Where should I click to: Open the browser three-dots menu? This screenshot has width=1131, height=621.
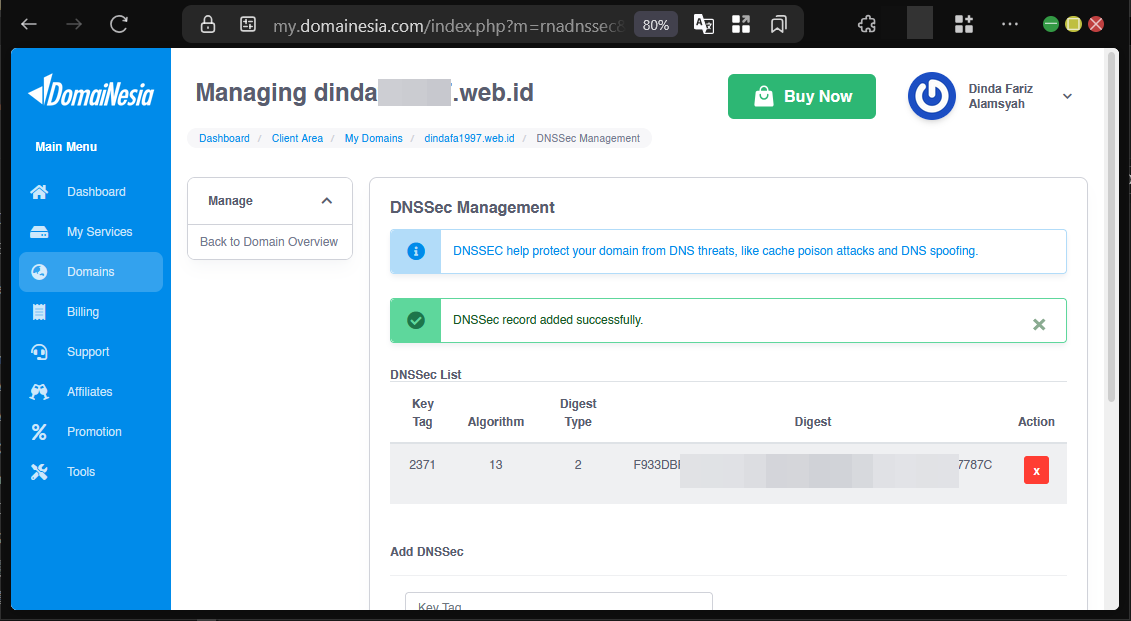(x=1010, y=25)
